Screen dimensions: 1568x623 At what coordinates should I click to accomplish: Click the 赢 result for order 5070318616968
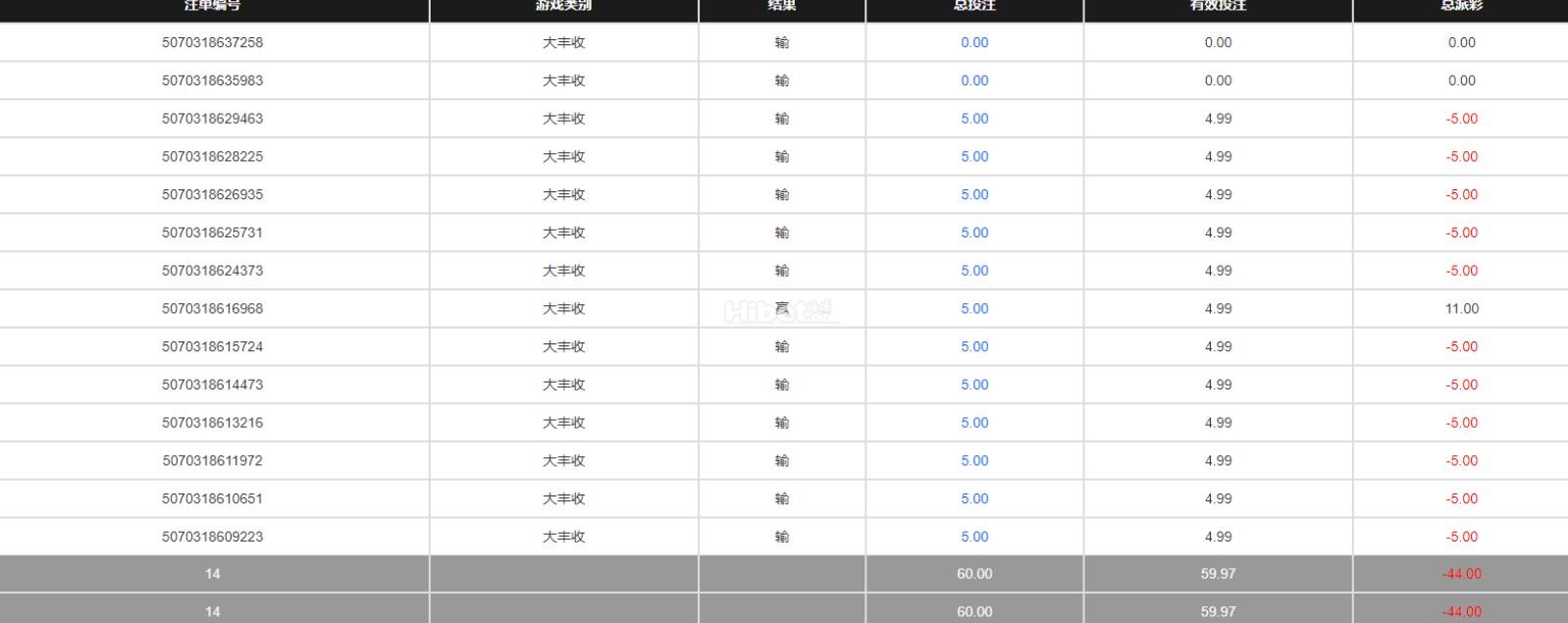point(781,308)
